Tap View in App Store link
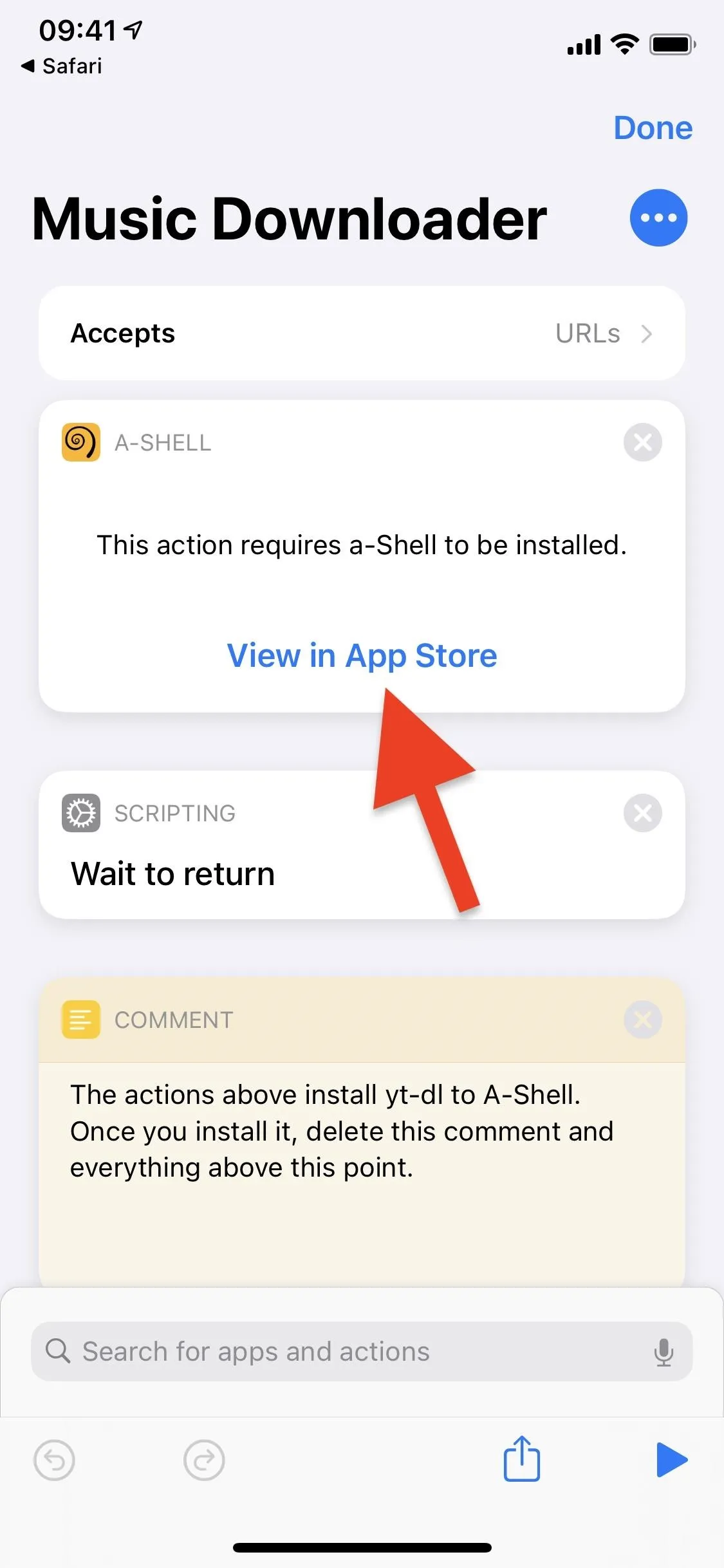This screenshot has width=724, height=1568. (362, 655)
